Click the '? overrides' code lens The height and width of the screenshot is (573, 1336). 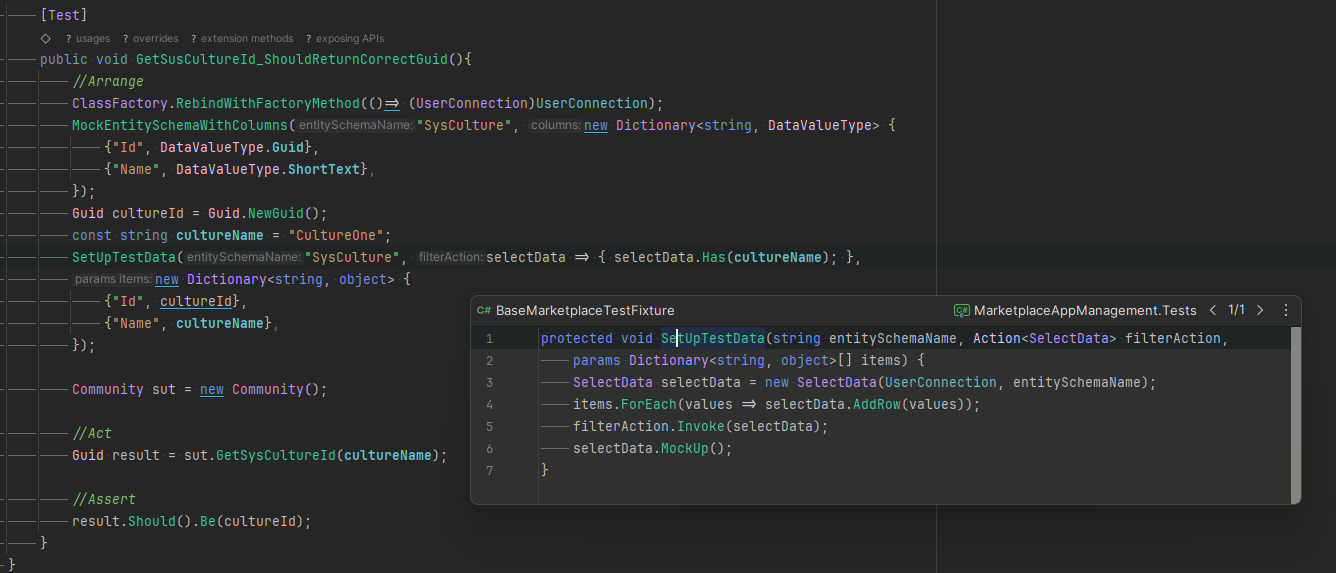pyautogui.click(x=151, y=38)
